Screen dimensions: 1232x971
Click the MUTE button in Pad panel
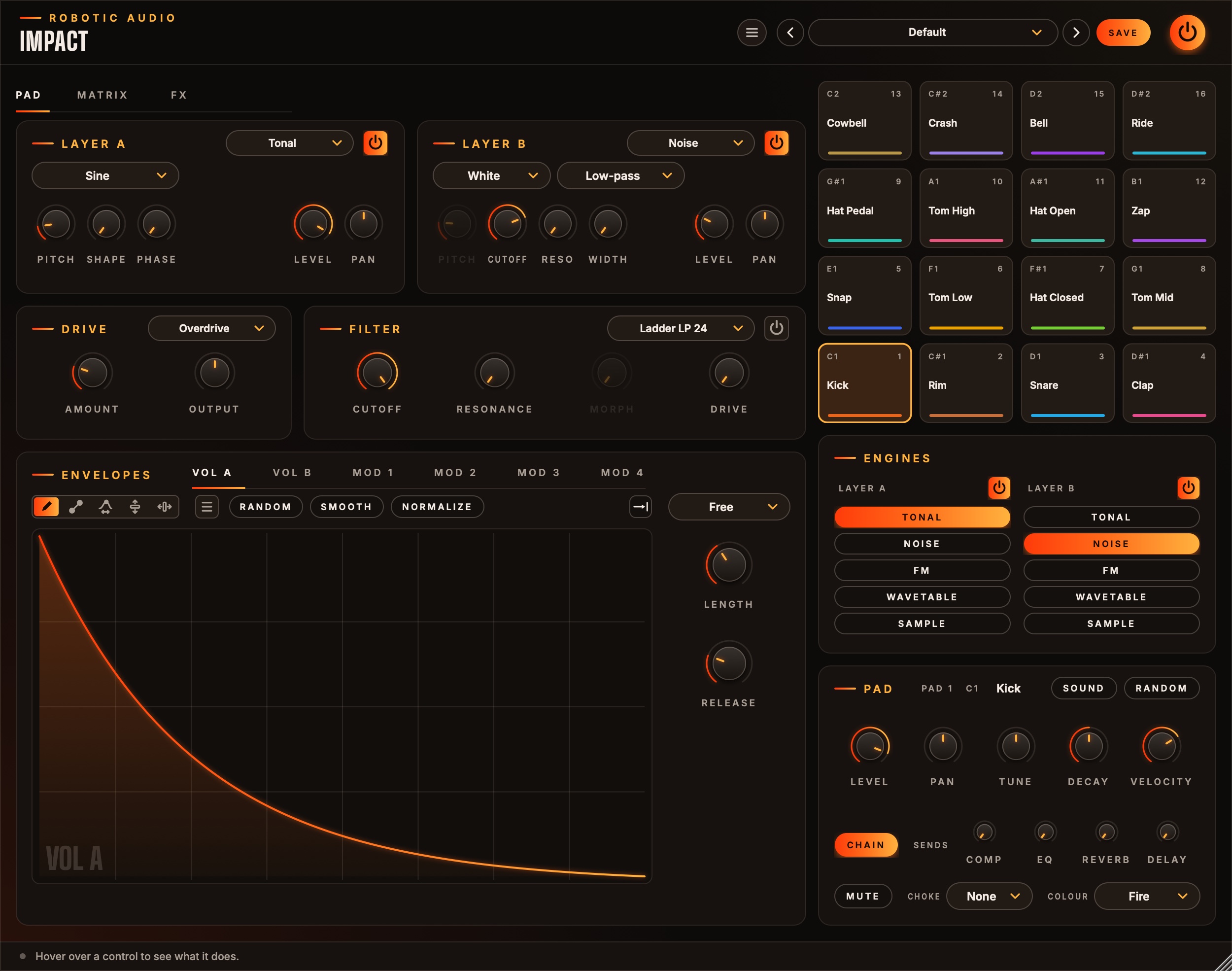coord(862,896)
